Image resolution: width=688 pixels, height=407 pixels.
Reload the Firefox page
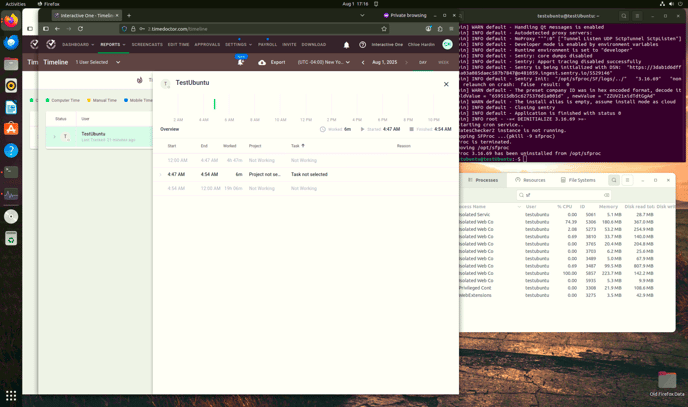coord(80,29)
